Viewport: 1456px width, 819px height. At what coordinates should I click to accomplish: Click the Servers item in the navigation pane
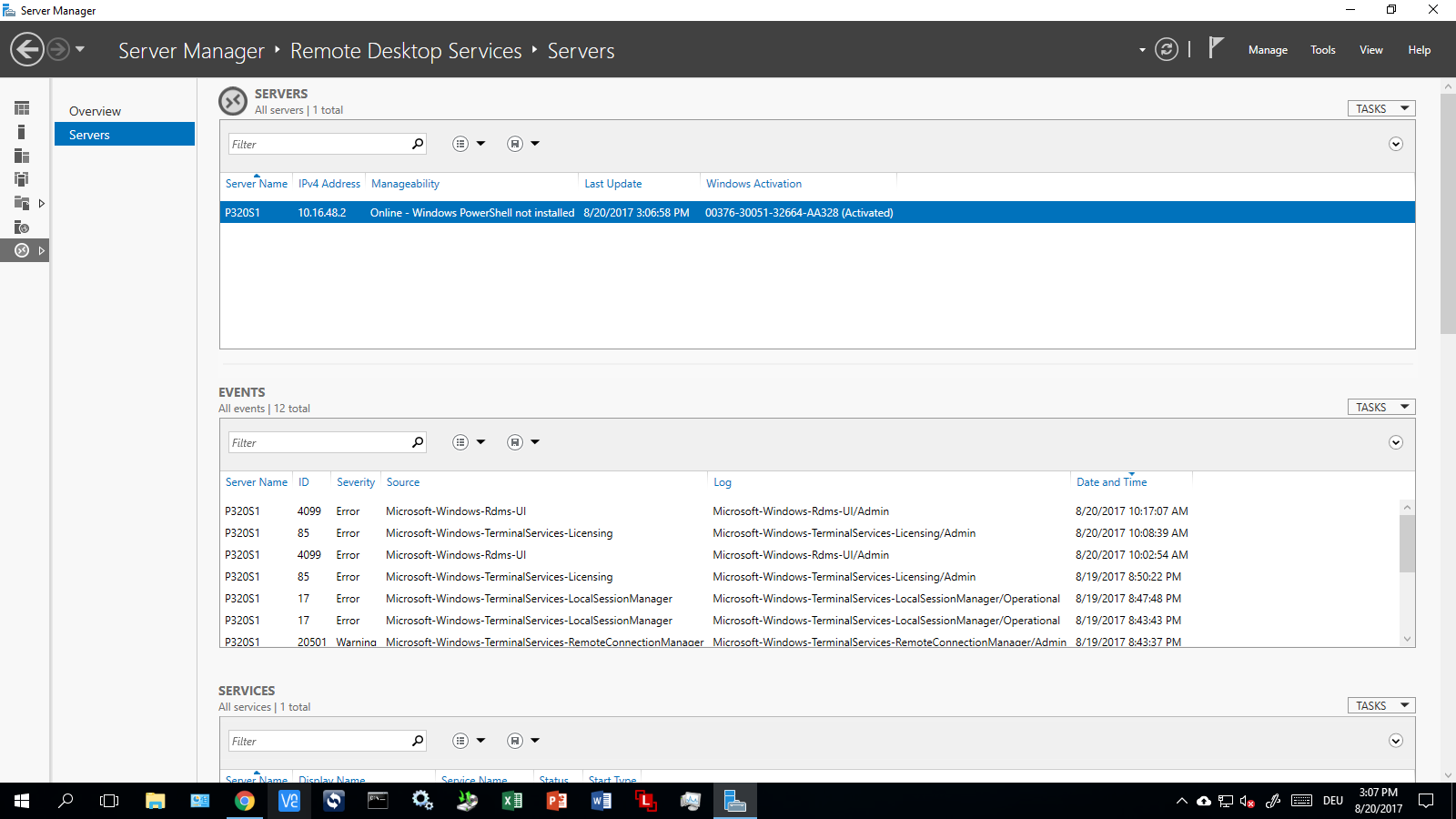coord(88,134)
